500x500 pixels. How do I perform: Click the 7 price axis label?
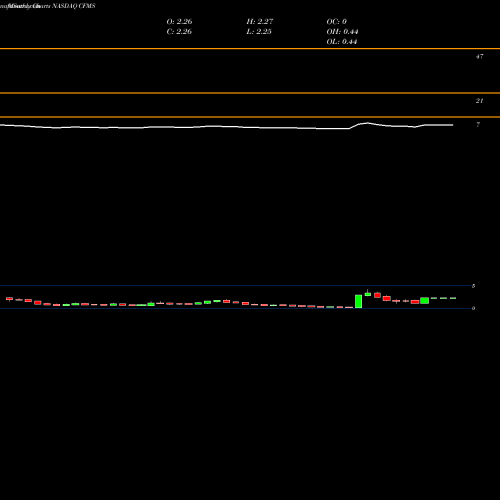tap(478, 125)
